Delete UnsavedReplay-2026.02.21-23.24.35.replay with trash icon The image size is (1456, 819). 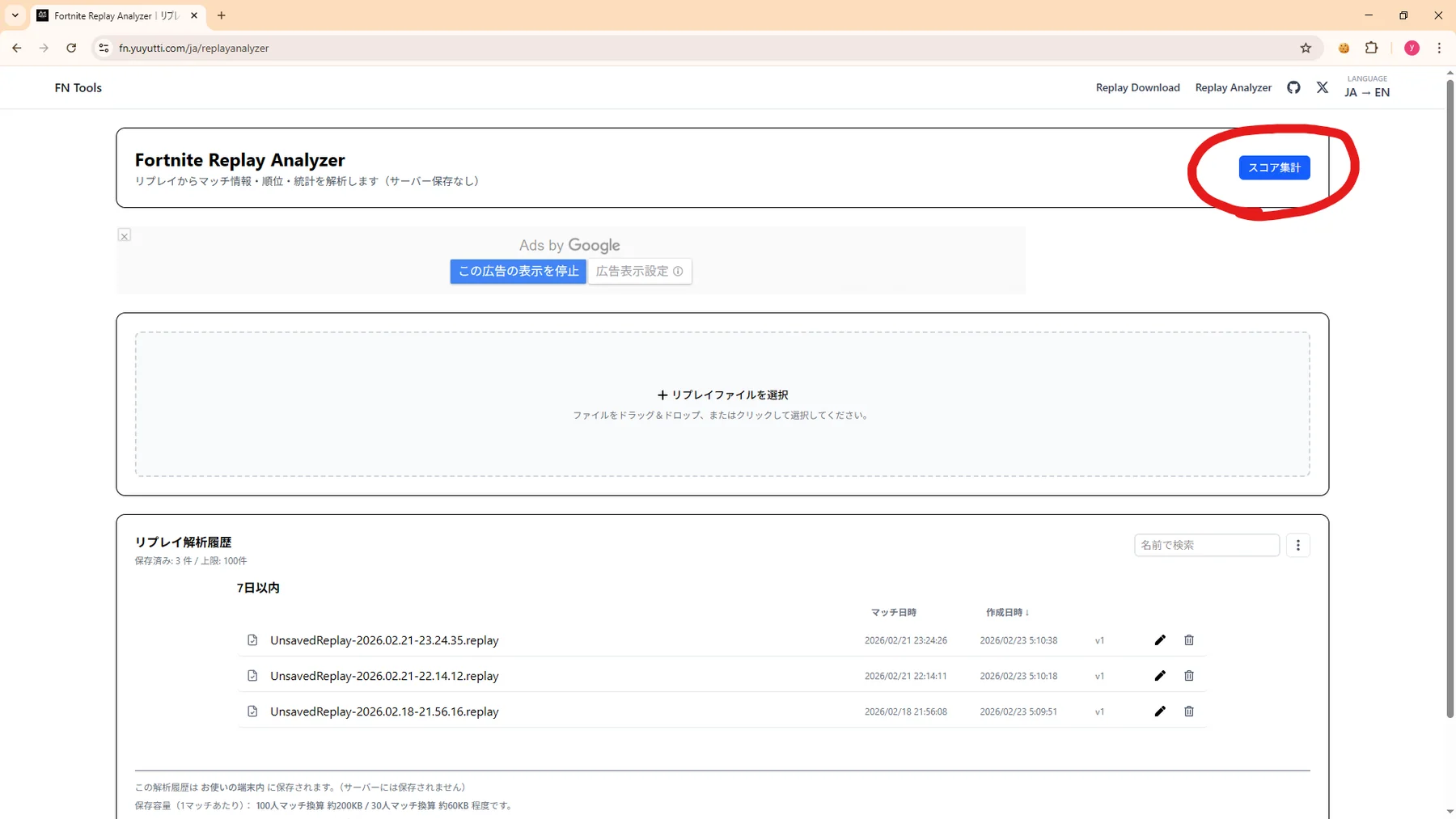coord(1189,640)
